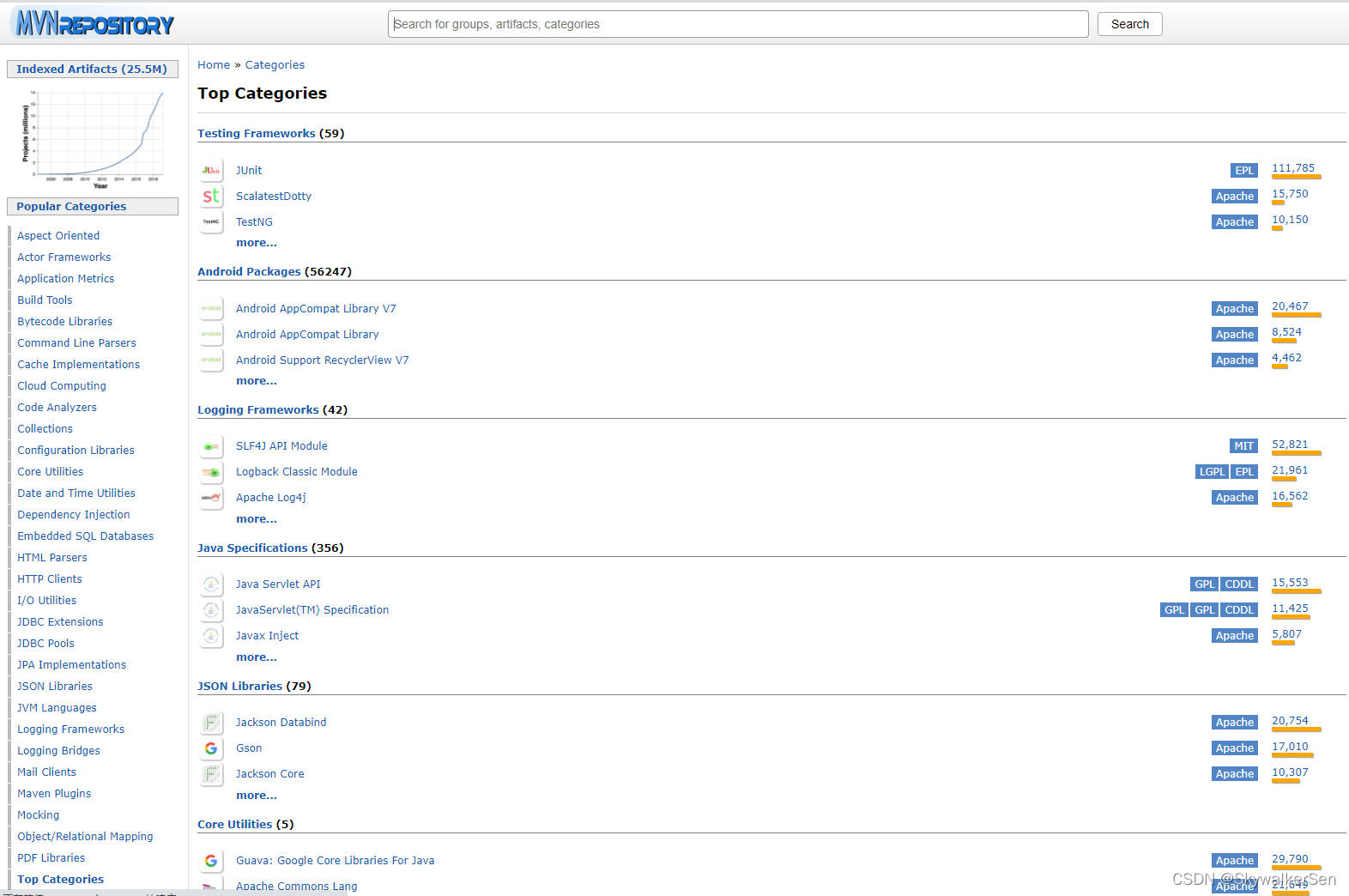The image size is (1349, 896).
Task: Click usage bar under 15,553
Action: coord(1297,592)
